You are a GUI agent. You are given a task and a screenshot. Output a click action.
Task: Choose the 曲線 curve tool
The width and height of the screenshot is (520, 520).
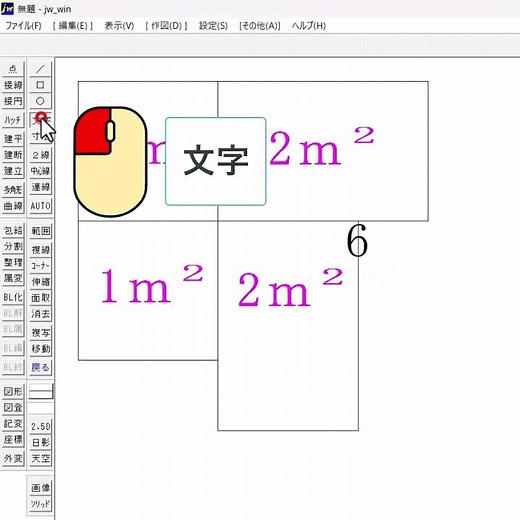click(x=13, y=206)
